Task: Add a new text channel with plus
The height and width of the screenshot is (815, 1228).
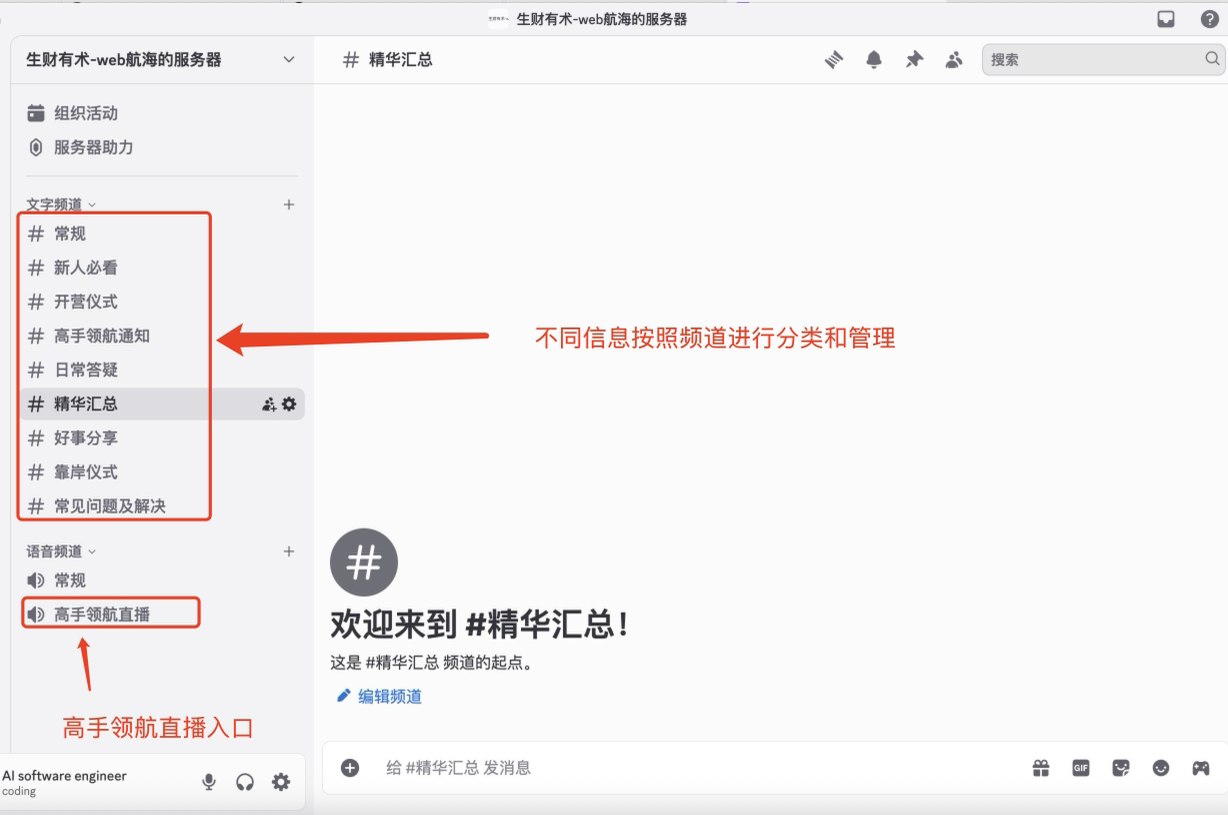Action: click(x=289, y=204)
